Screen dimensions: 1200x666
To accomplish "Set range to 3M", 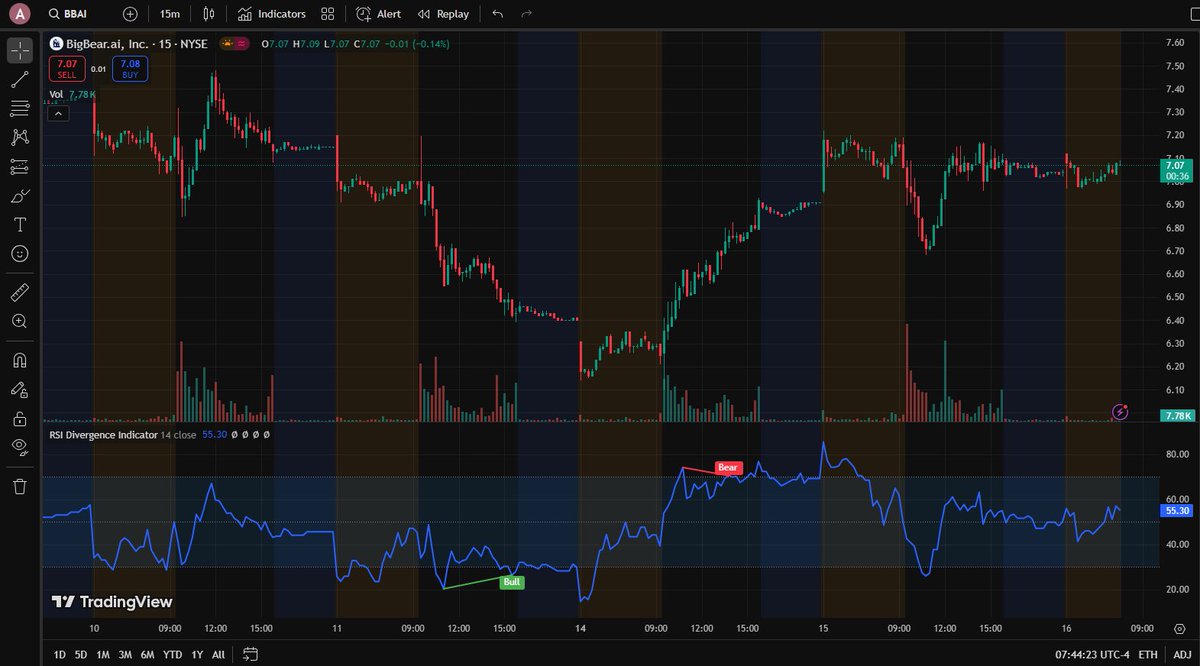I will click(x=125, y=654).
